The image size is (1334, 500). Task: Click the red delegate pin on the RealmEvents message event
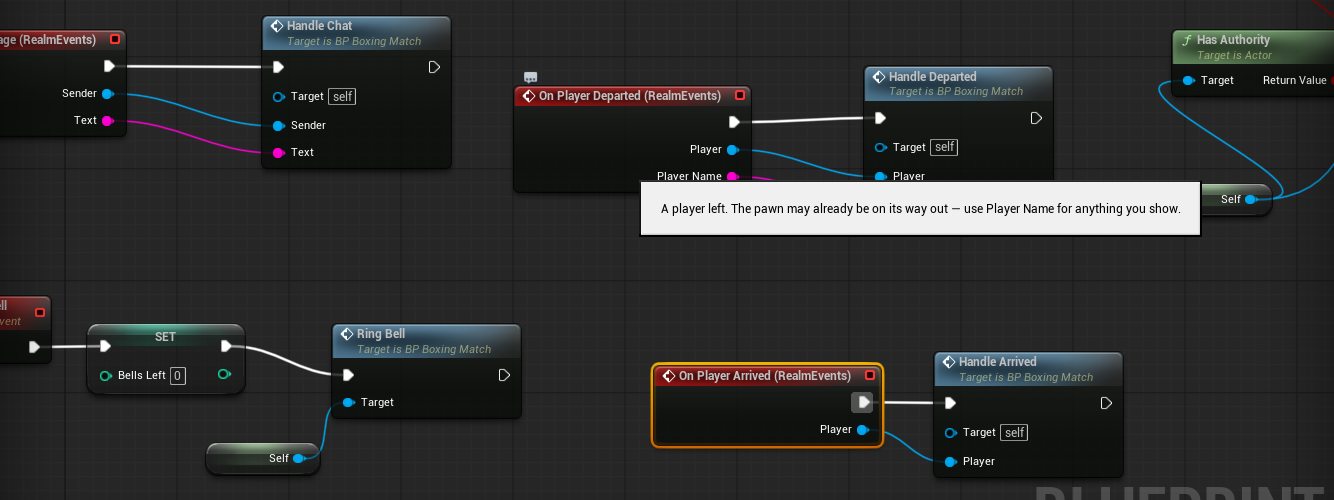(x=115, y=40)
